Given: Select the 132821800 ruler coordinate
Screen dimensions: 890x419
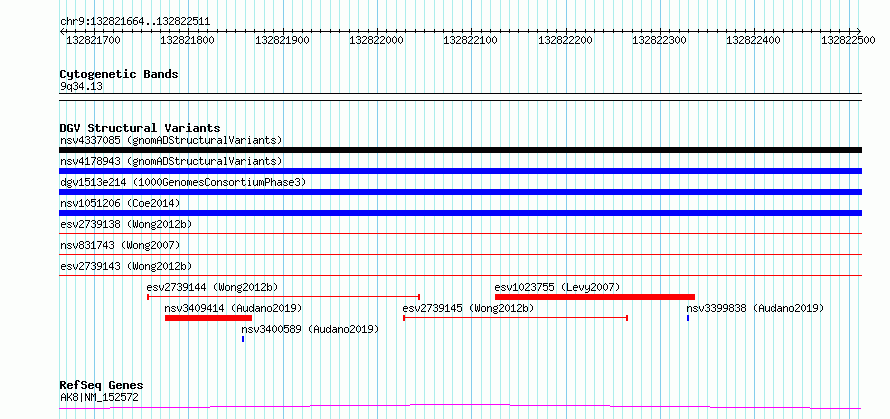Looking at the screenshot, I should point(187,40).
